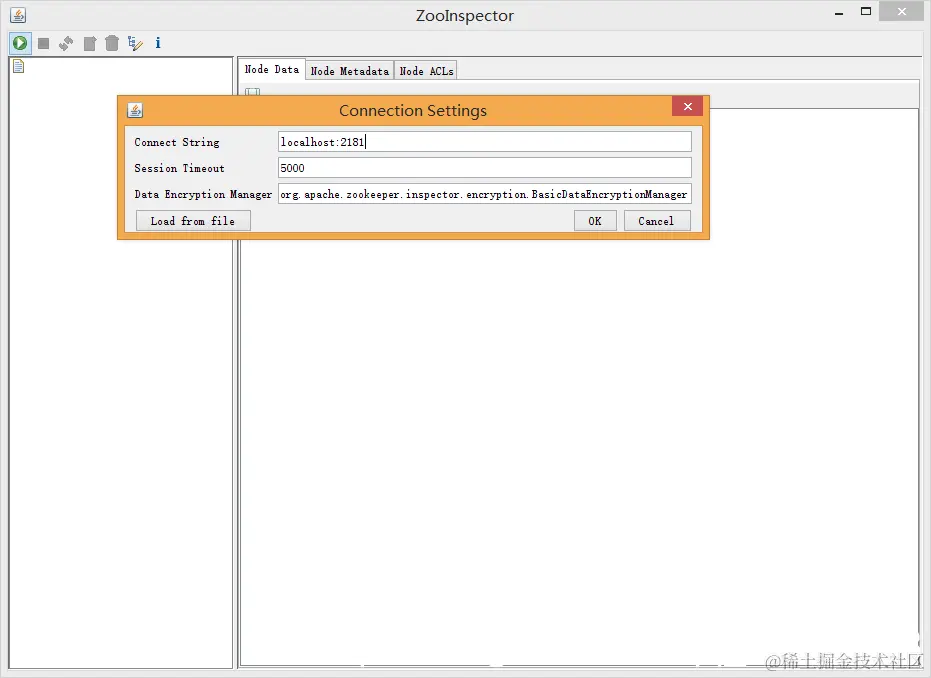Screen dimensions: 931x678
Task: Click the Load from file button
Action: (x=193, y=221)
